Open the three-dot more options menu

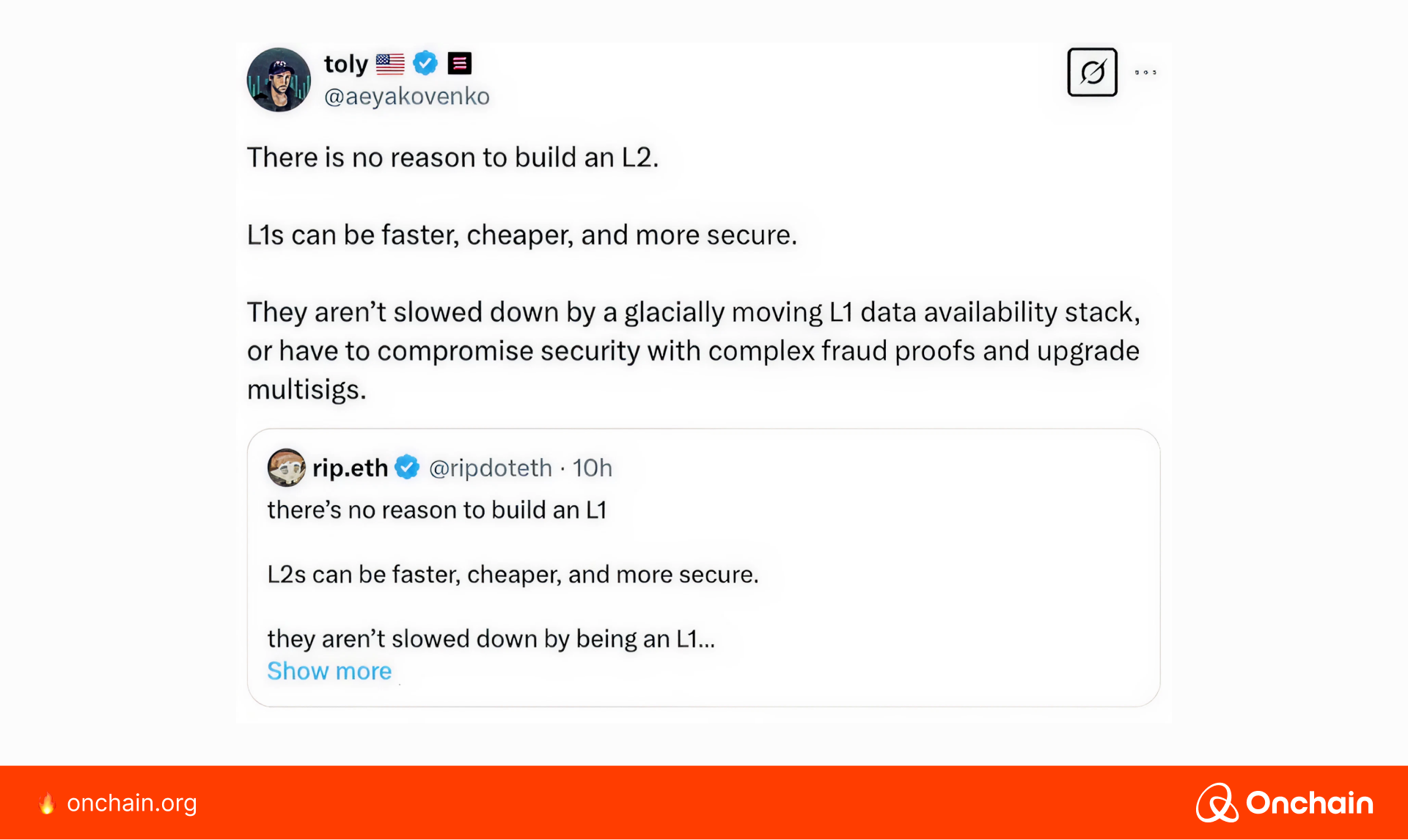click(1145, 72)
